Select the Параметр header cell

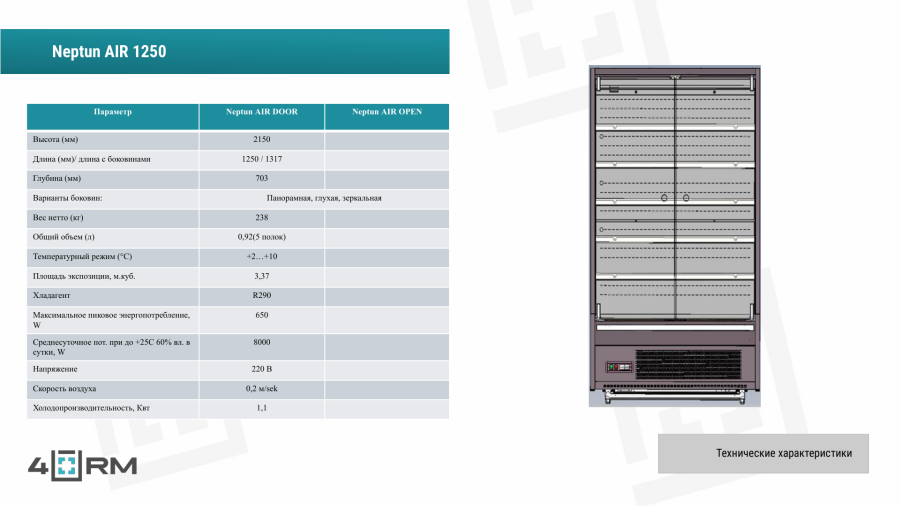click(112, 112)
